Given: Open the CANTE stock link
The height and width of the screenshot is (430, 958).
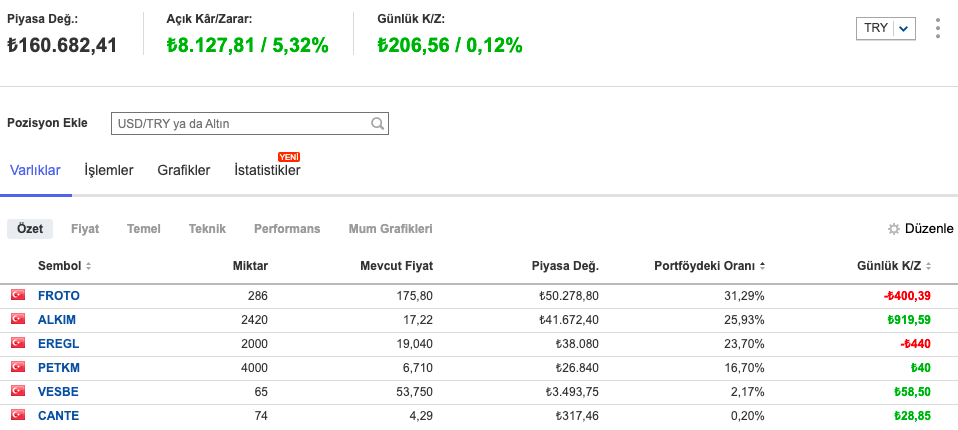Looking at the screenshot, I should [x=58, y=416].
